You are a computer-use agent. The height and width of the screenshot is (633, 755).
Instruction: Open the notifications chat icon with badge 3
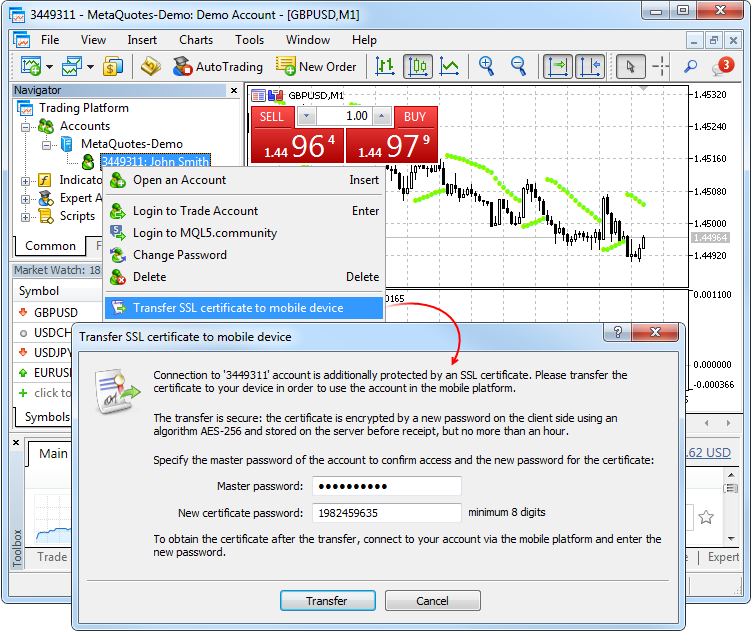point(723,66)
